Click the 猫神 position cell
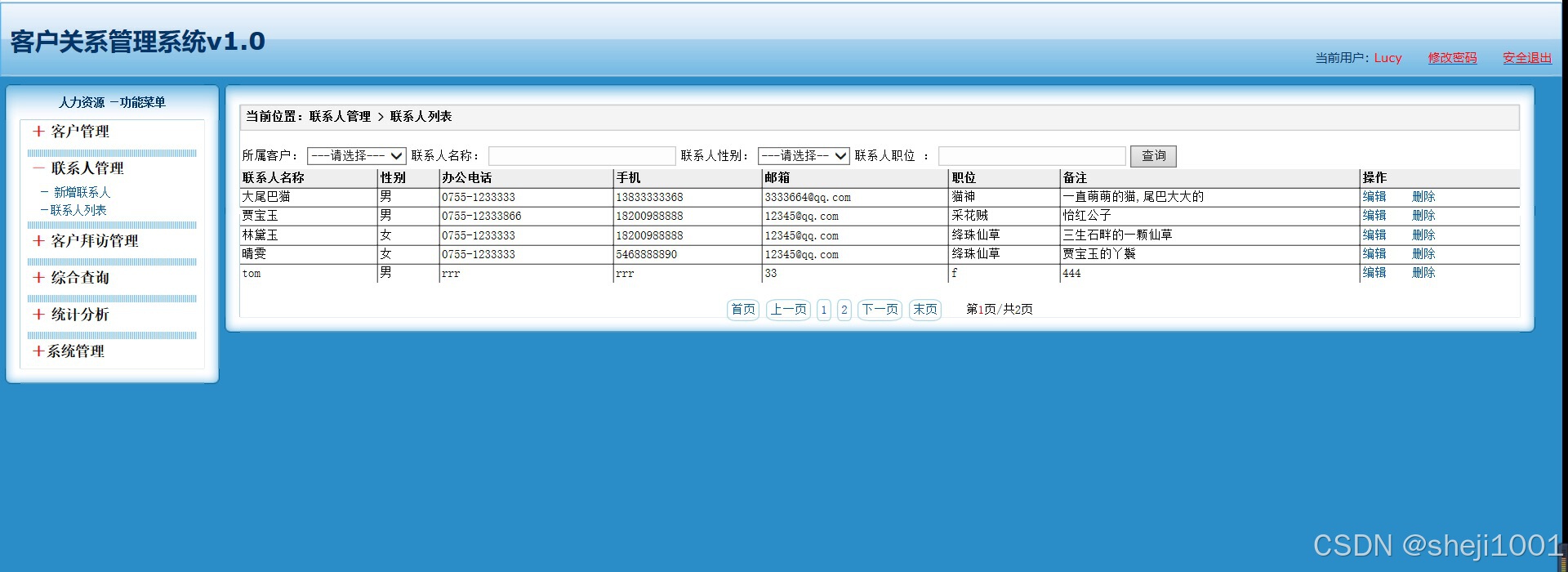 (x=964, y=197)
